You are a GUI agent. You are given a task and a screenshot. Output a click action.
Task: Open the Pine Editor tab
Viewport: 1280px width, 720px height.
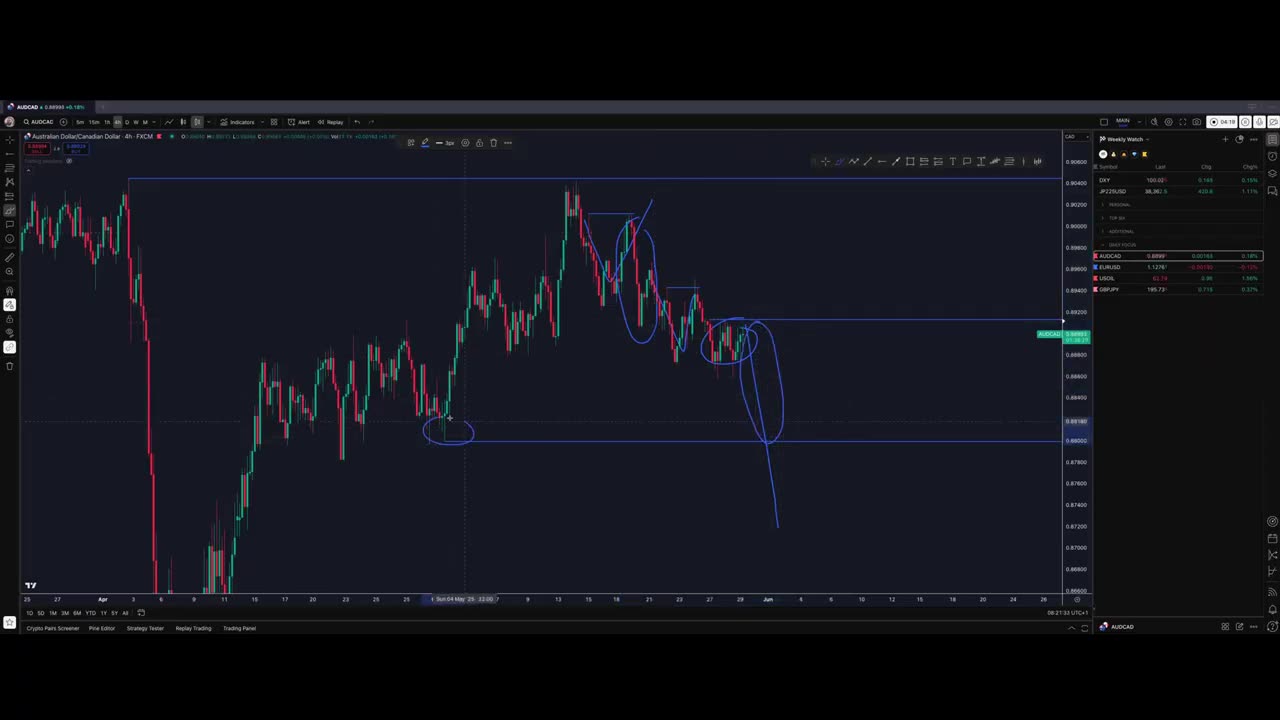coord(102,628)
